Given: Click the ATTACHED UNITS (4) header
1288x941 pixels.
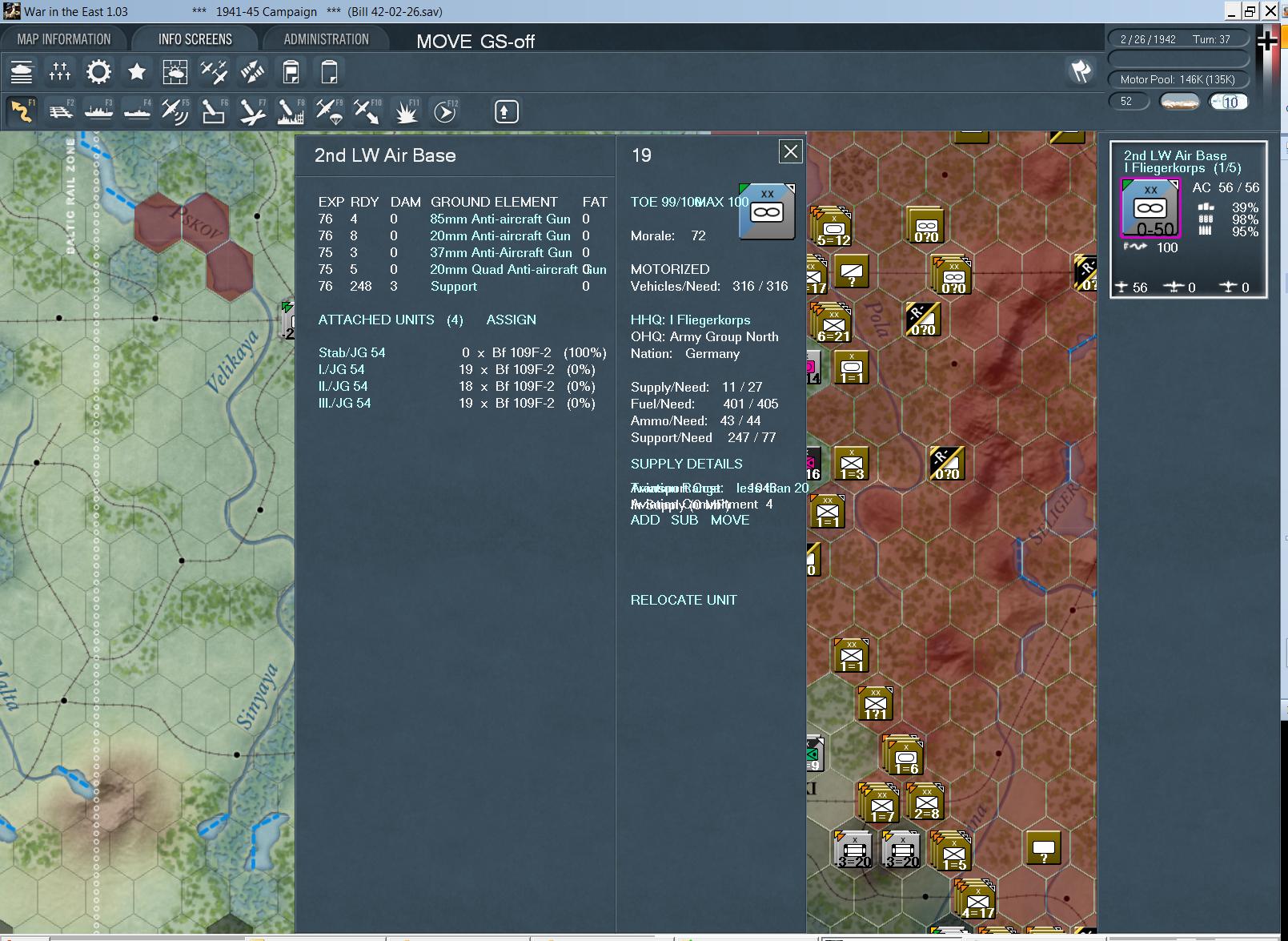Looking at the screenshot, I should (391, 320).
